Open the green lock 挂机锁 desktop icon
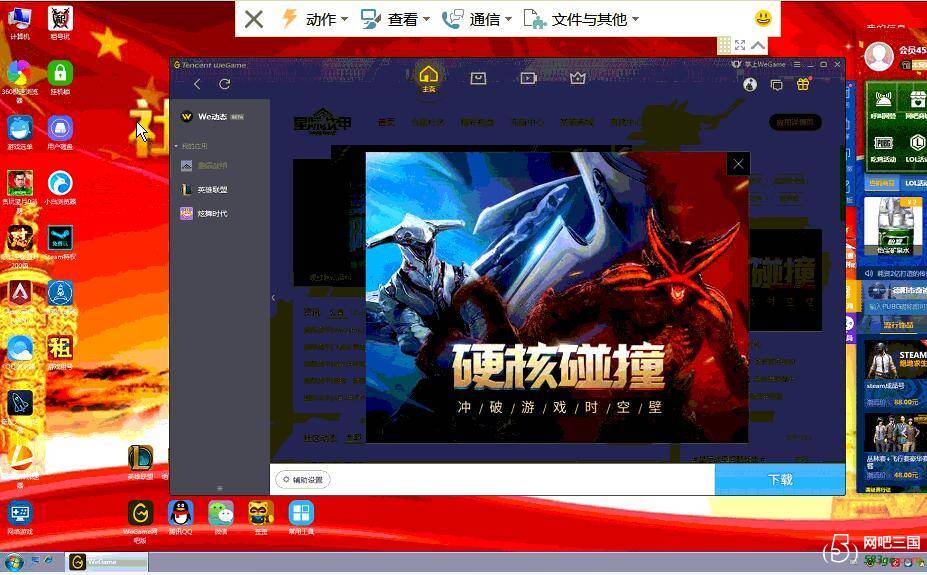The height and width of the screenshot is (575, 927). [60, 77]
